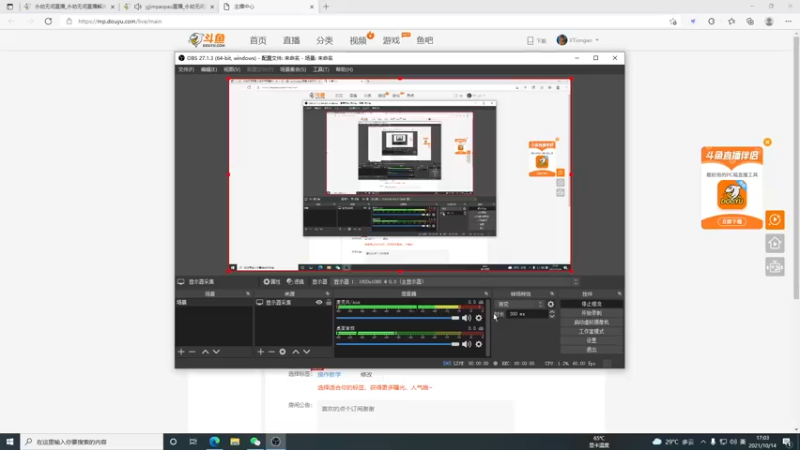Click 滤镜 in the OBS source toolbar
Viewport: 800px width, 450px height.
295,282
